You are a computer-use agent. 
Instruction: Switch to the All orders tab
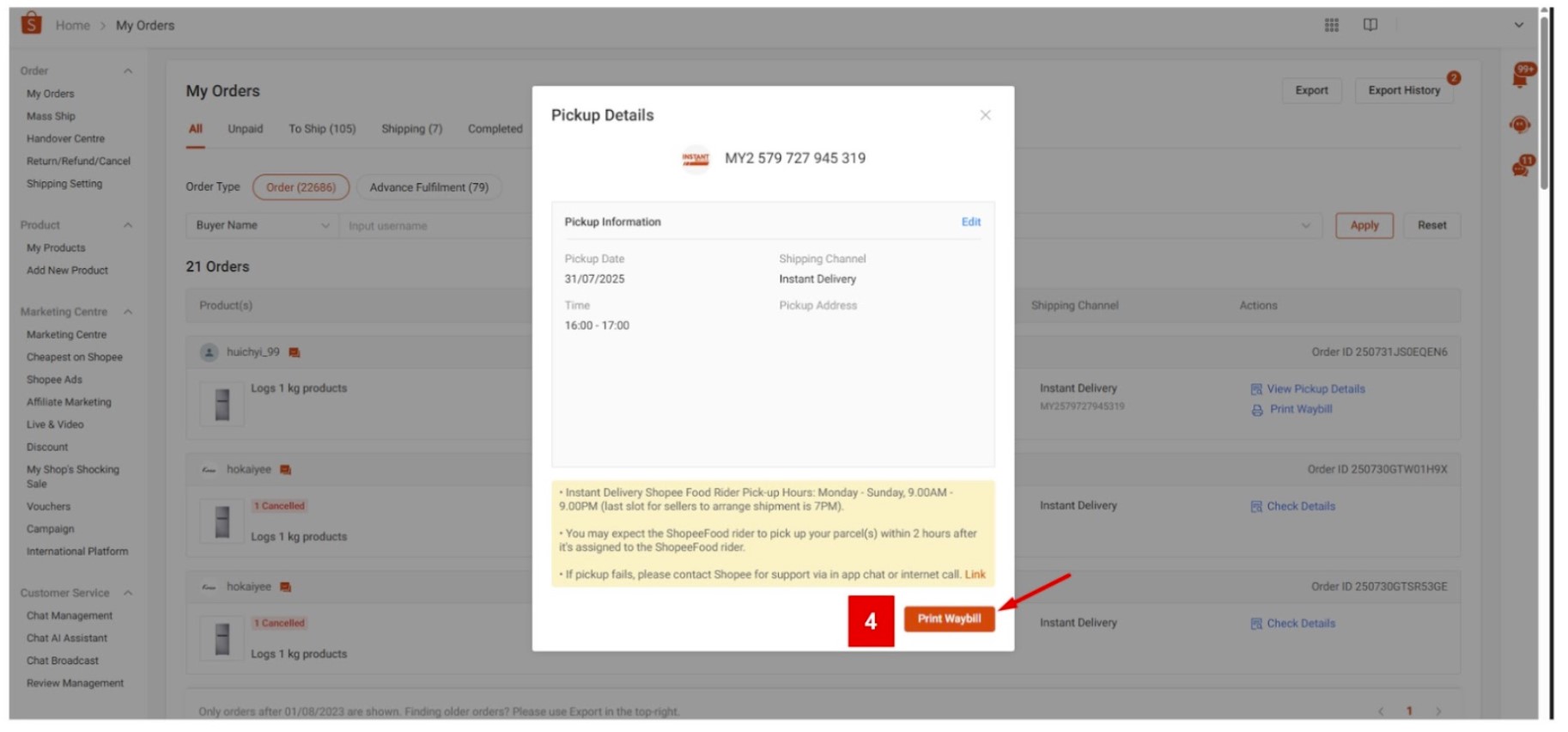click(196, 129)
